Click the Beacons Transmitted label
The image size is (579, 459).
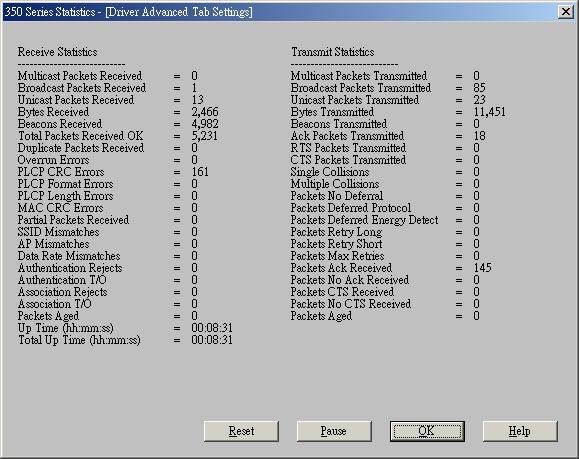point(339,124)
